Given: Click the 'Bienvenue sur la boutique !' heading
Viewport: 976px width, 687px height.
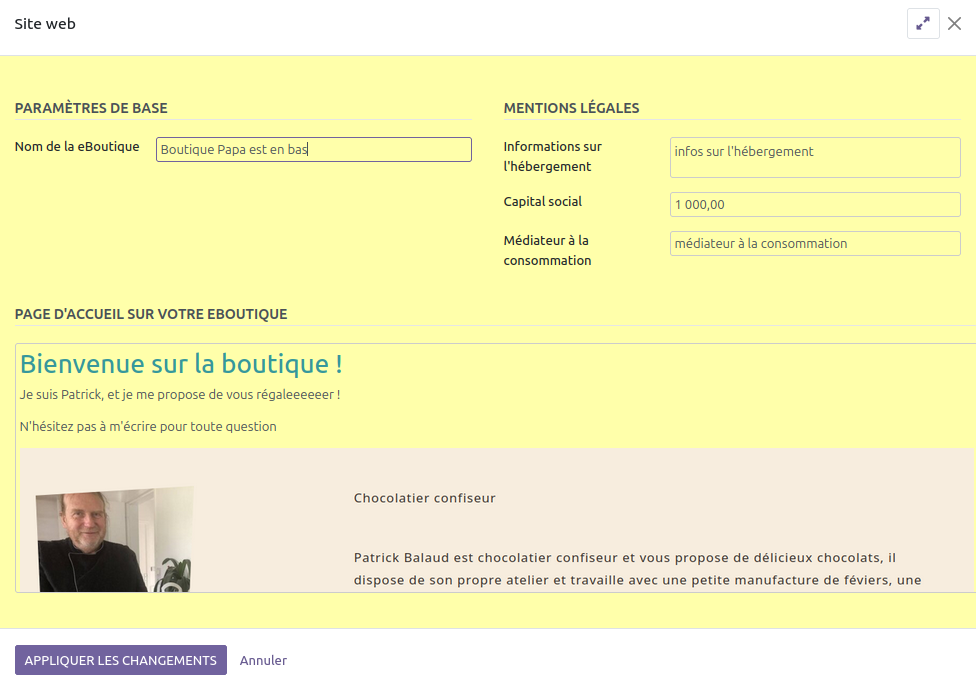Looking at the screenshot, I should point(181,364).
